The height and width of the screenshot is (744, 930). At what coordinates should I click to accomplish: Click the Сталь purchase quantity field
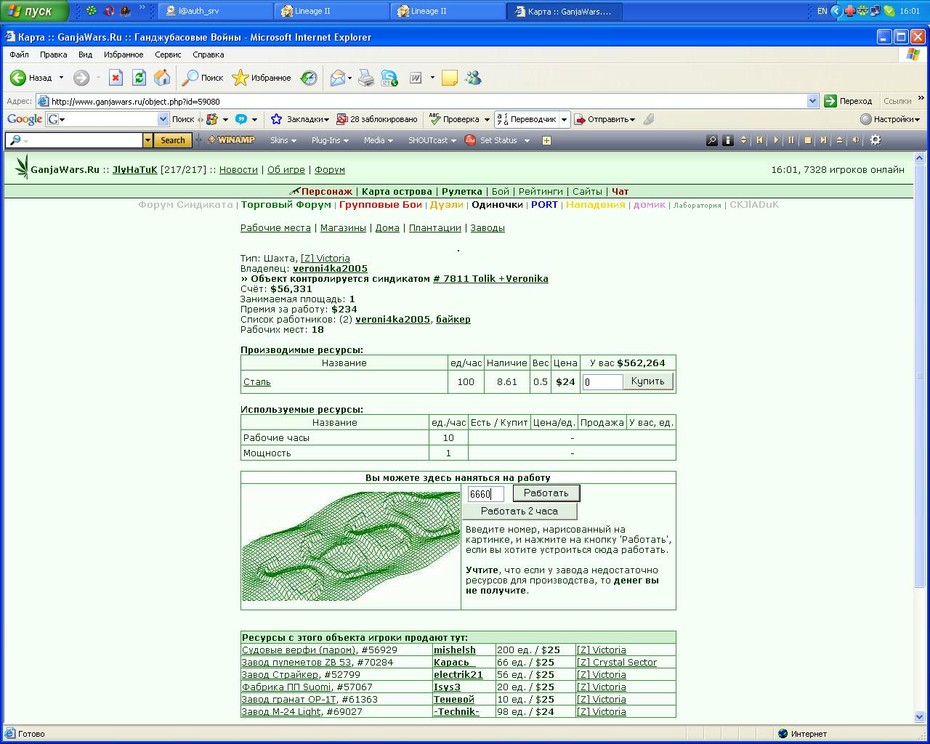pos(603,382)
